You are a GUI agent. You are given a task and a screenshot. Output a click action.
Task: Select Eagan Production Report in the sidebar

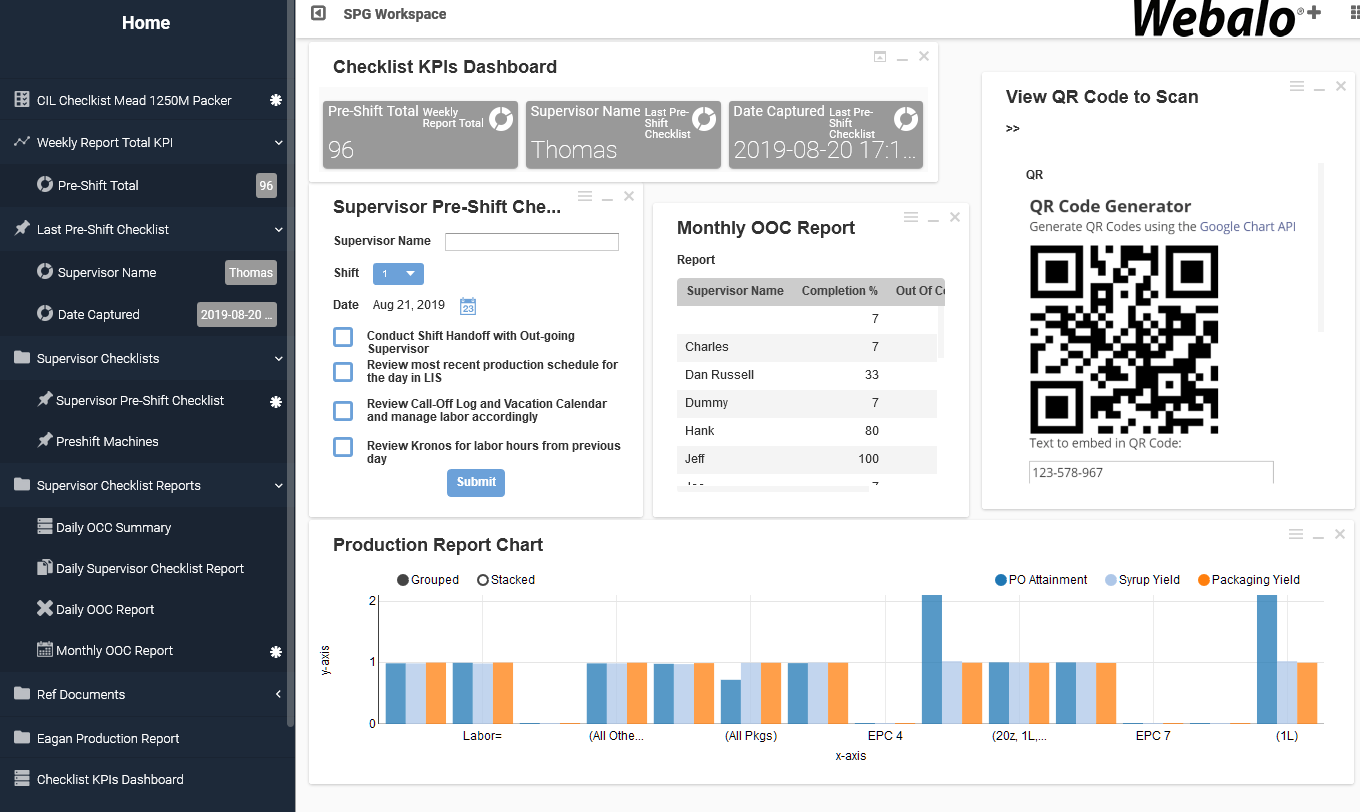[108, 739]
